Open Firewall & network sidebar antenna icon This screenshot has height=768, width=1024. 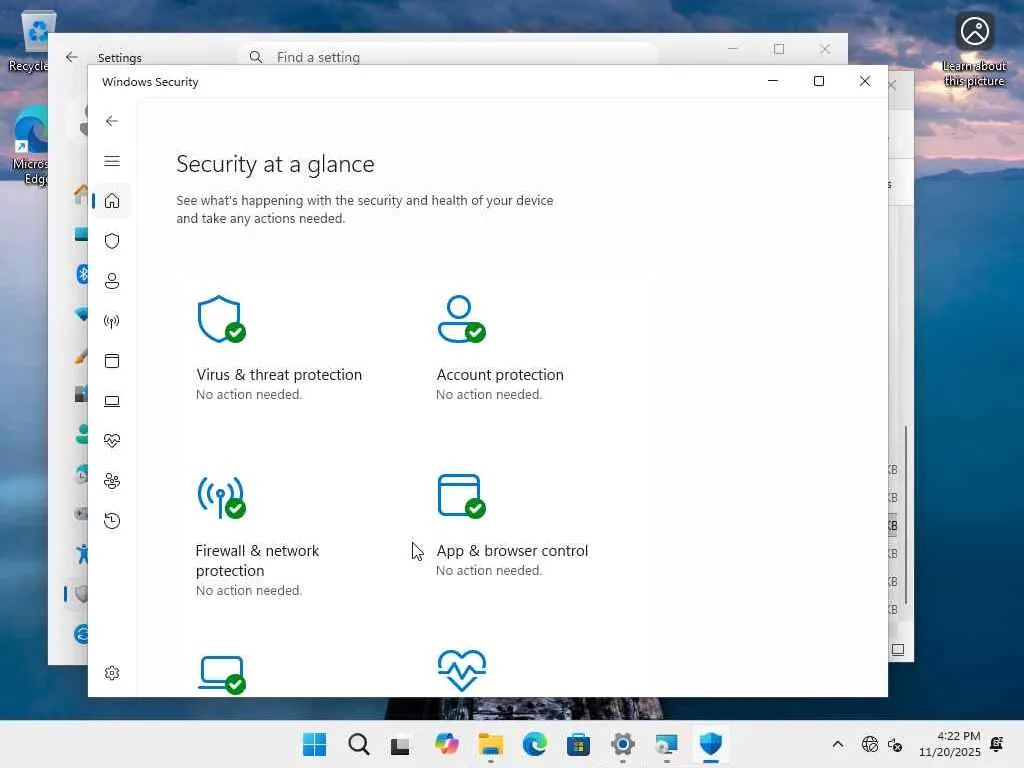112,321
